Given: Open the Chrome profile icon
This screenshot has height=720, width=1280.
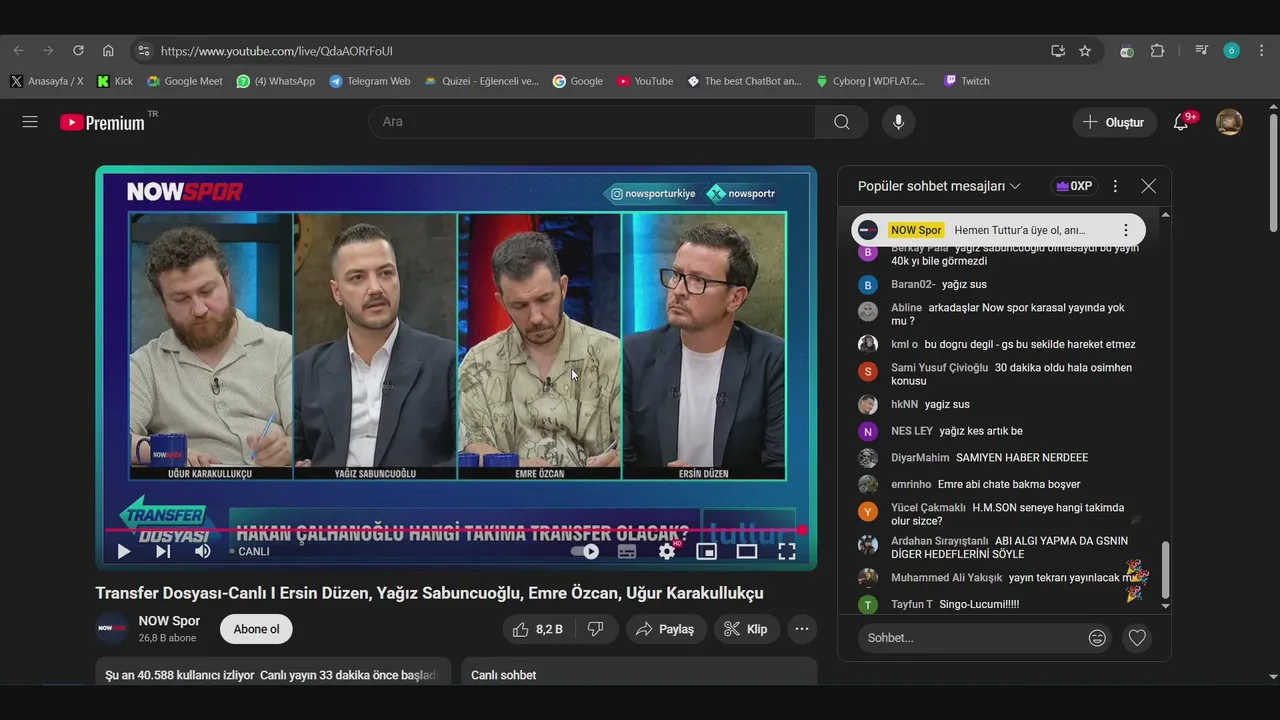Looking at the screenshot, I should click(x=1231, y=51).
